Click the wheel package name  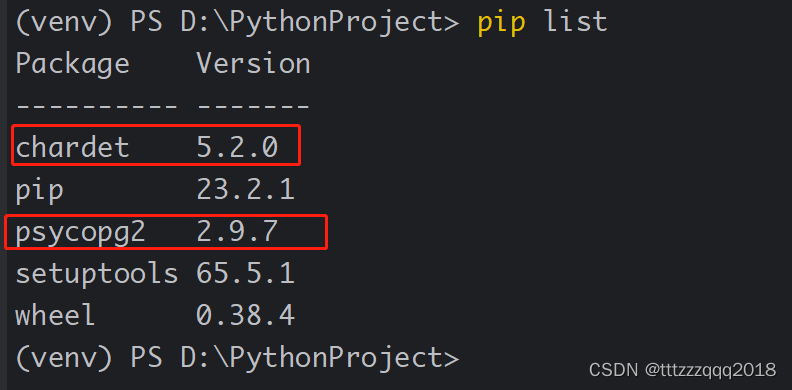[55, 316]
